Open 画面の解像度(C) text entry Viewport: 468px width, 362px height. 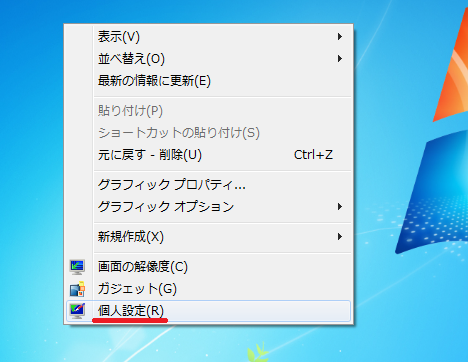[143, 267]
